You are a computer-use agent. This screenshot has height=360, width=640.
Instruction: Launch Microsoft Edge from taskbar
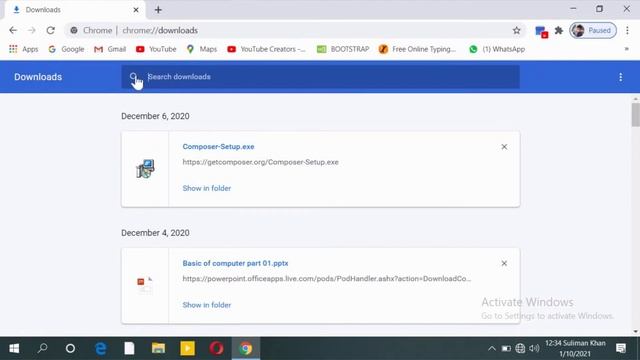tap(100, 348)
